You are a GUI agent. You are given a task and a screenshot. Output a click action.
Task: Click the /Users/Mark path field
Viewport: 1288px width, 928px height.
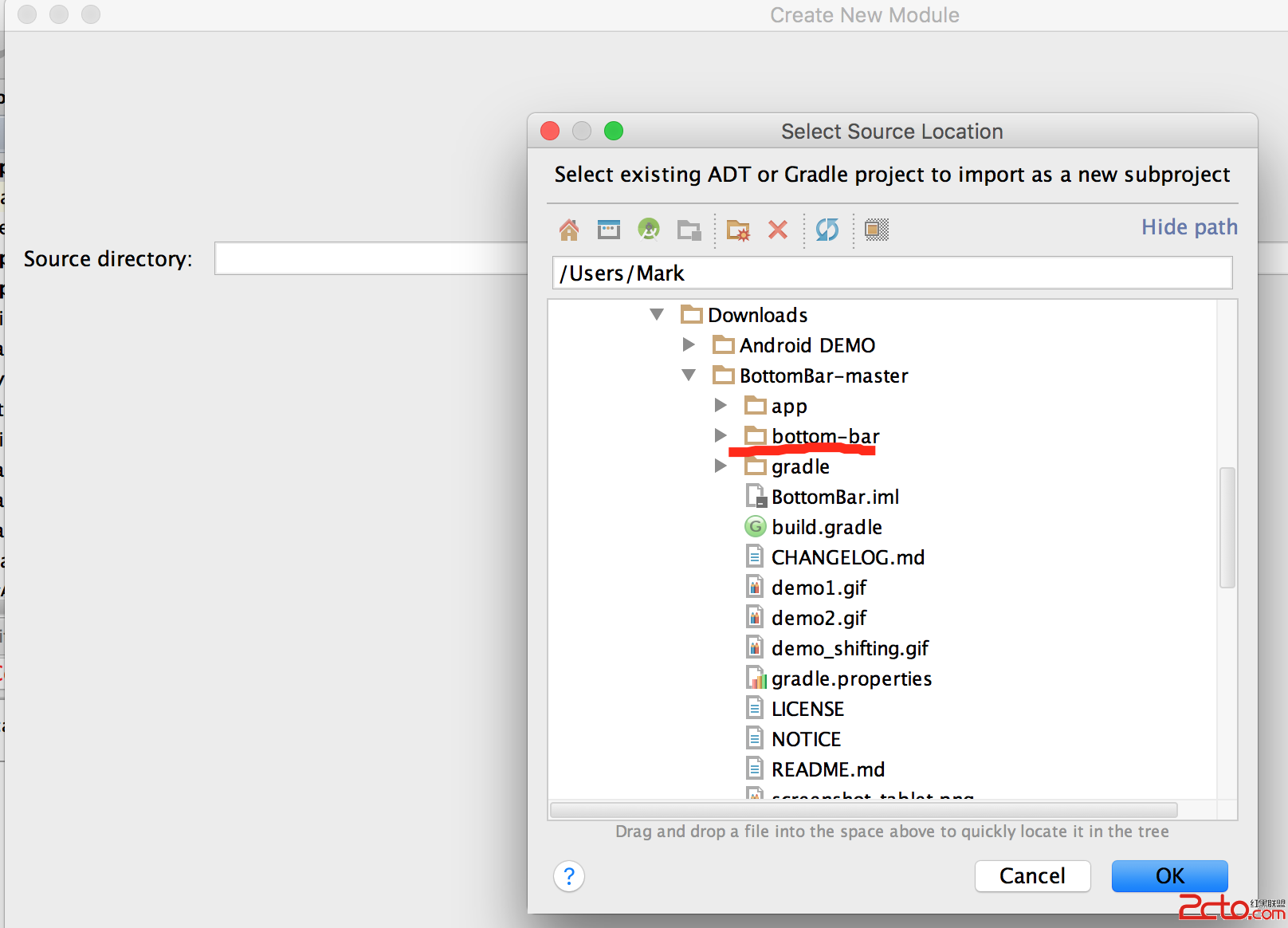892,273
